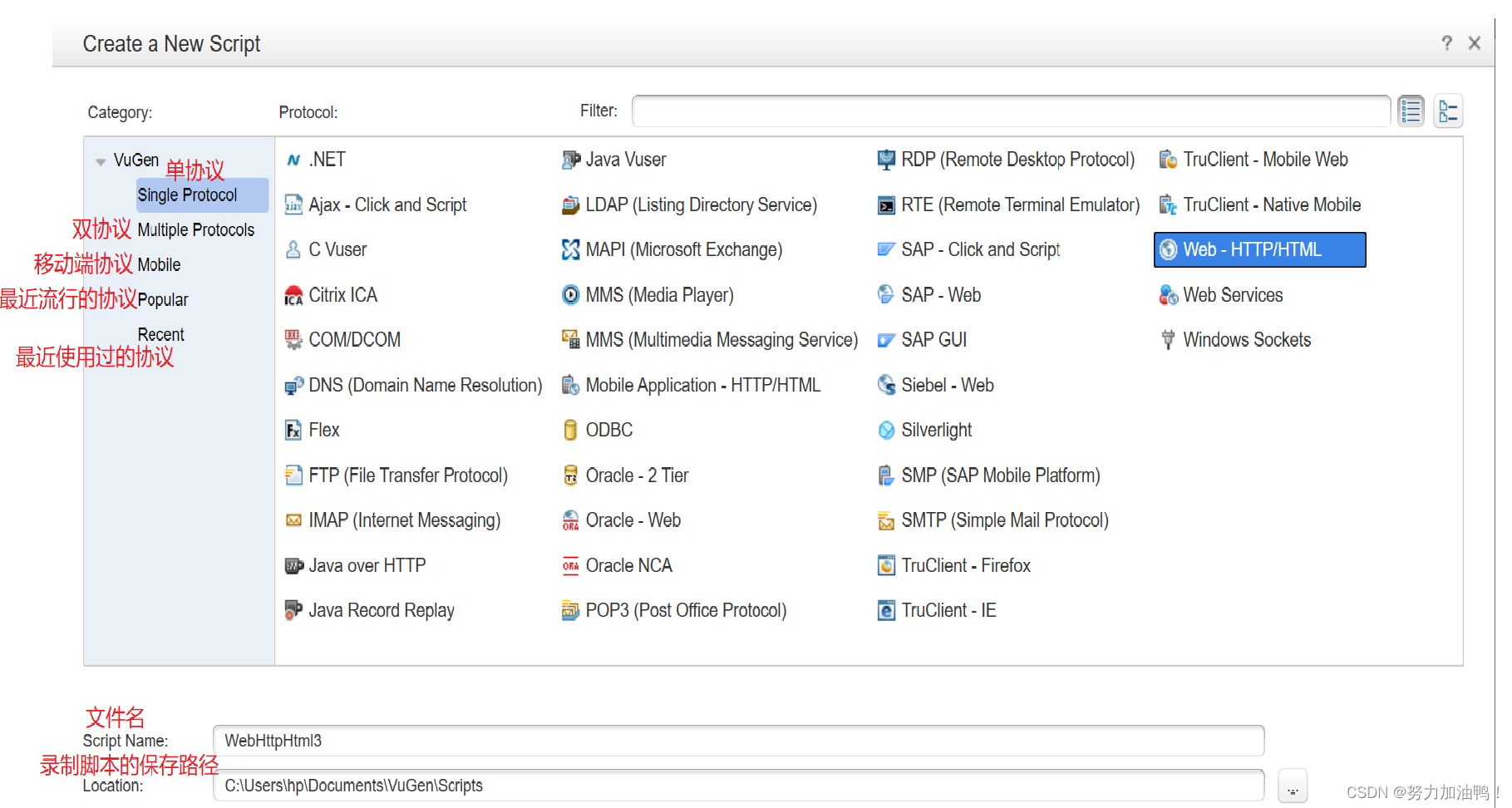Collapse the VuGen category tree

click(x=101, y=162)
